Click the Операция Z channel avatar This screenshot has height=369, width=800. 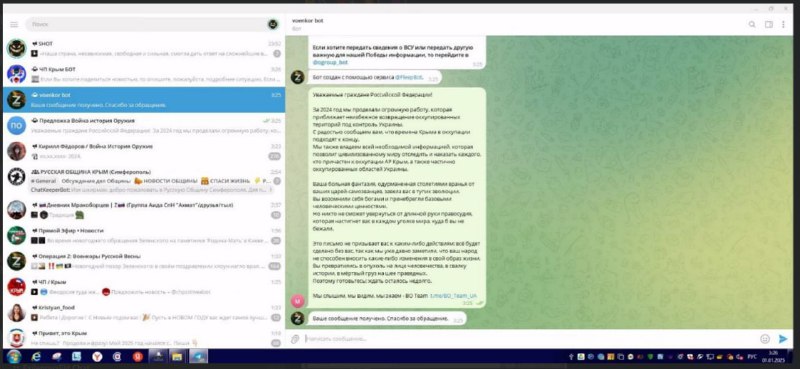[x=16, y=261]
